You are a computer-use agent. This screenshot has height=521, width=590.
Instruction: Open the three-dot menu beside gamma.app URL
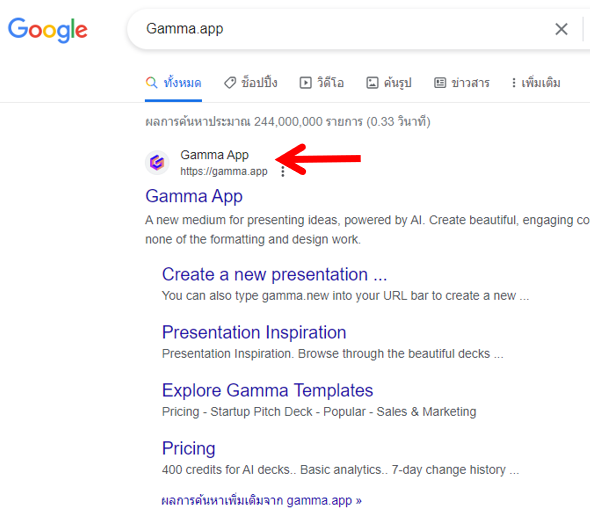click(283, 172)
